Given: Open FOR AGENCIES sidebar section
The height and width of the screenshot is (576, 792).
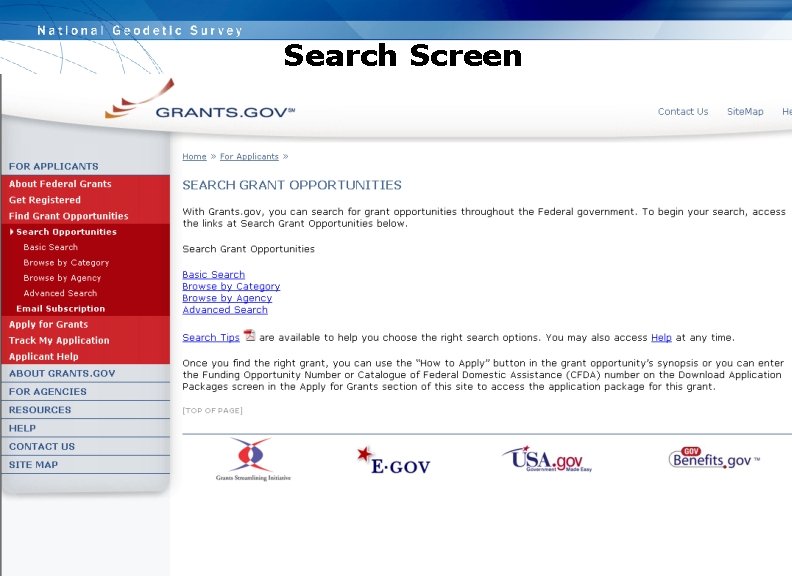Looking at the screenshot, I should [47, 392].
